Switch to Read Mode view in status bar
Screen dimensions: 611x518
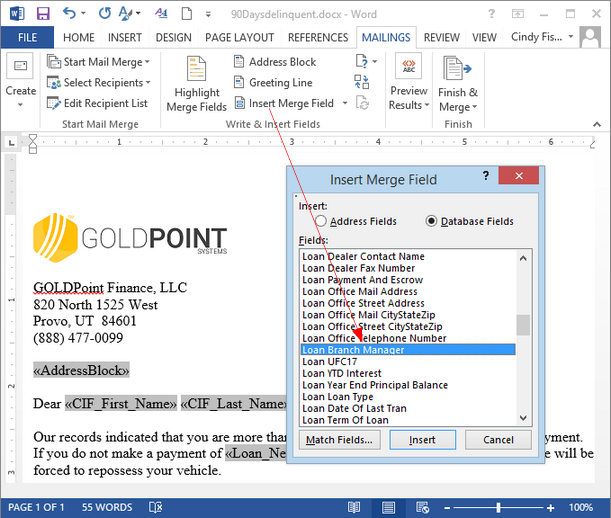(x=354, y=507)
